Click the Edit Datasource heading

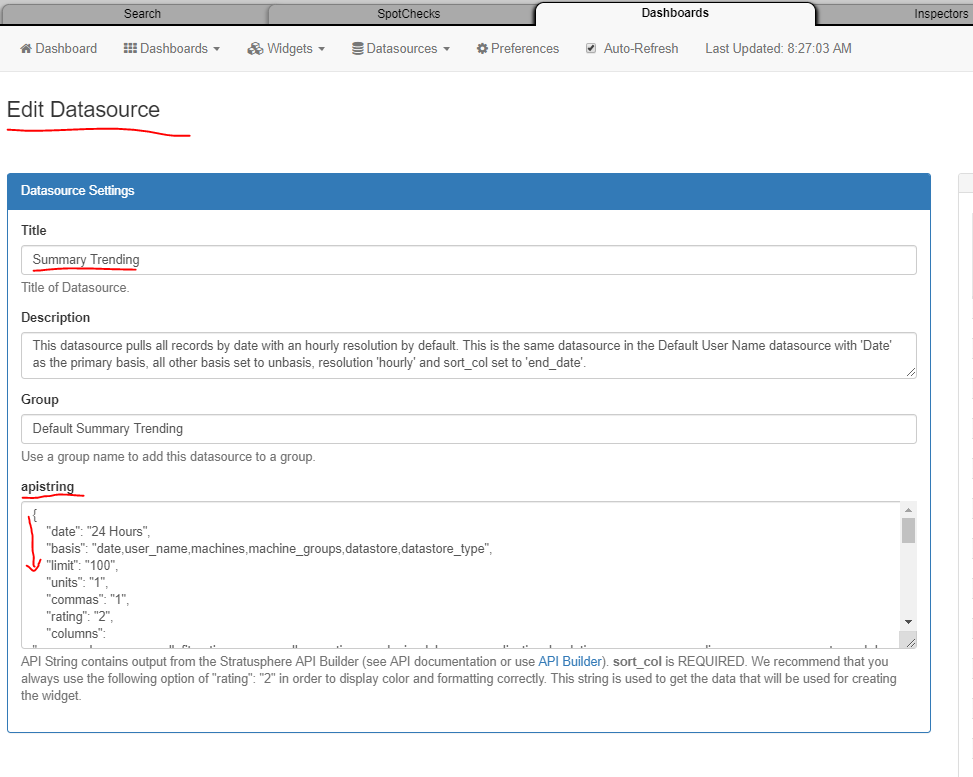pos(83,109)
